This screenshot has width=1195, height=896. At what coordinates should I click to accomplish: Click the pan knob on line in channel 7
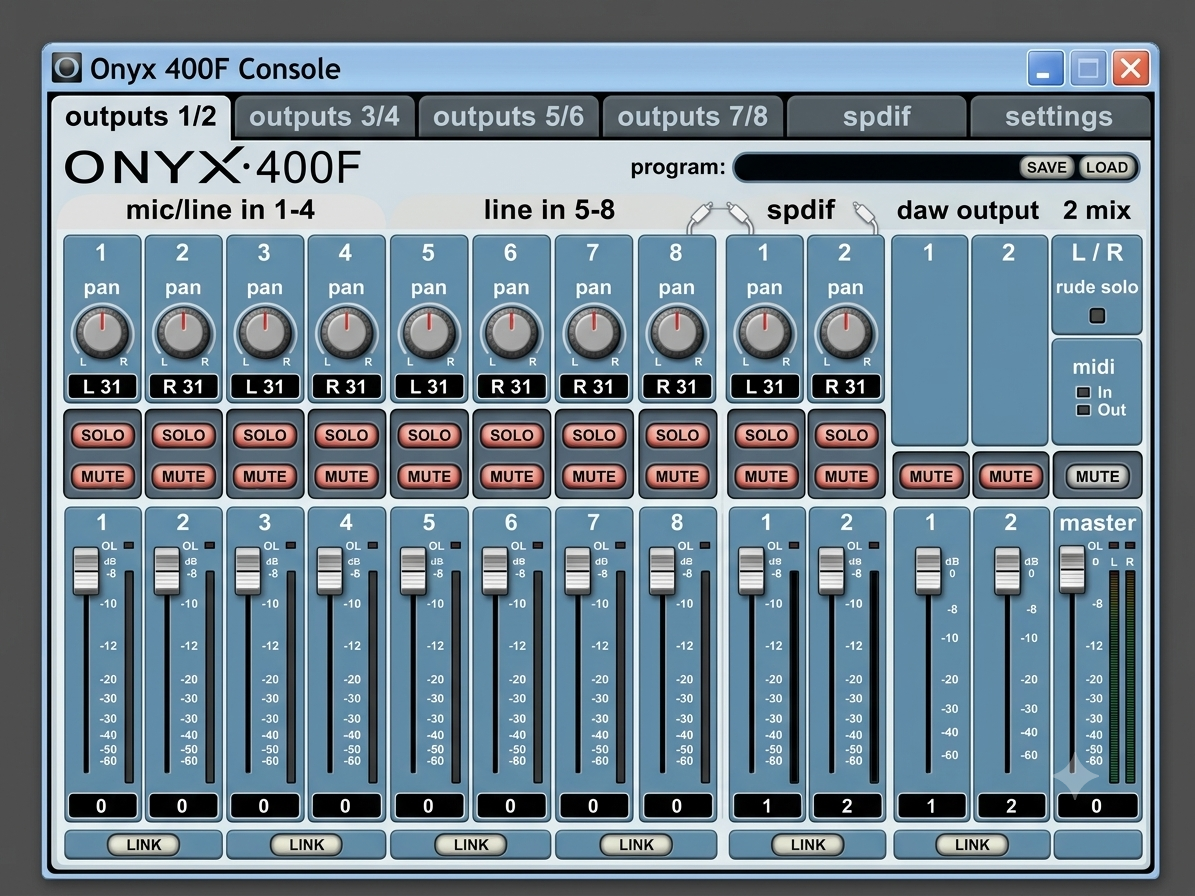594,334
